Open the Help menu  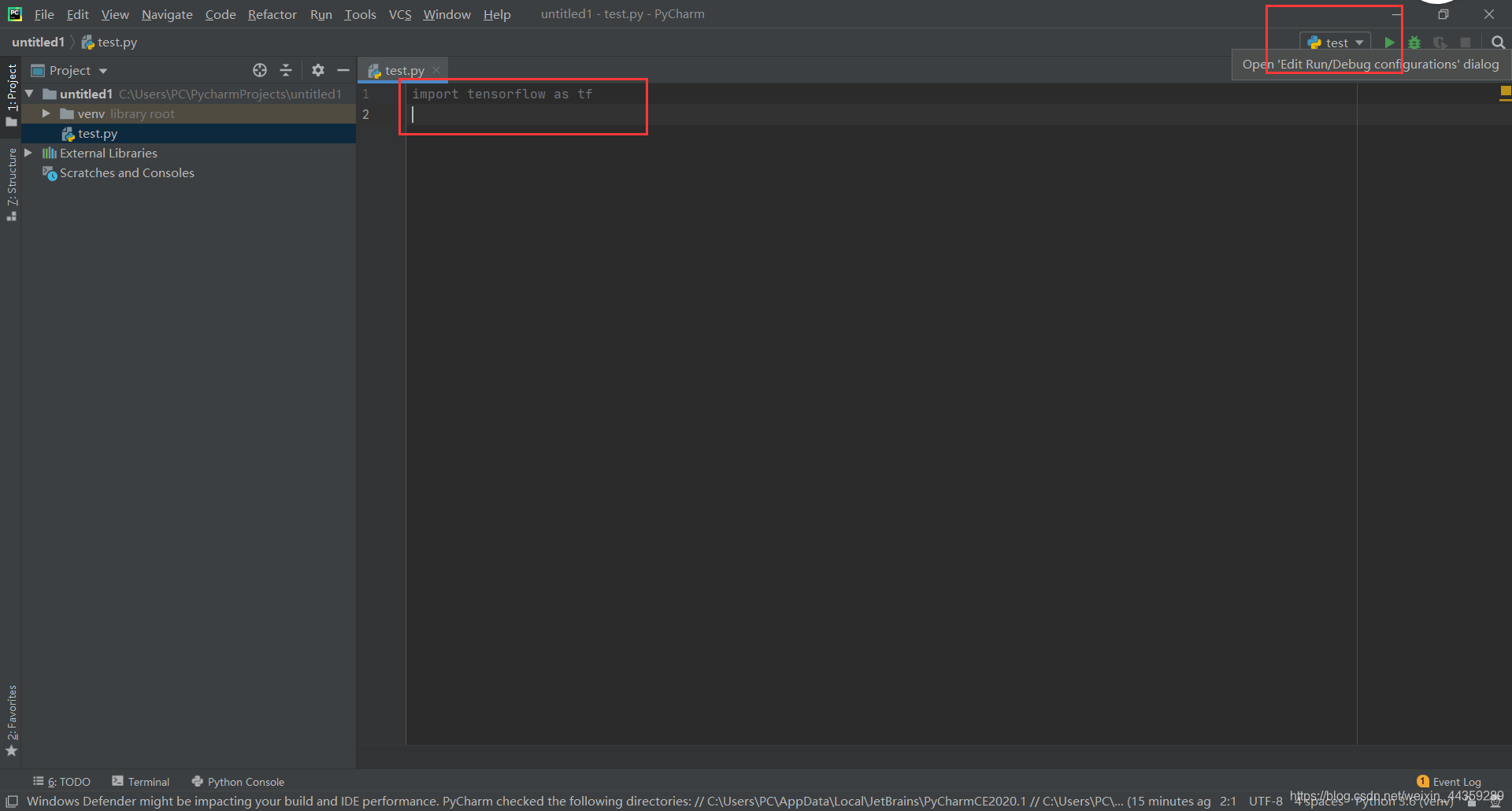point(497,14)
